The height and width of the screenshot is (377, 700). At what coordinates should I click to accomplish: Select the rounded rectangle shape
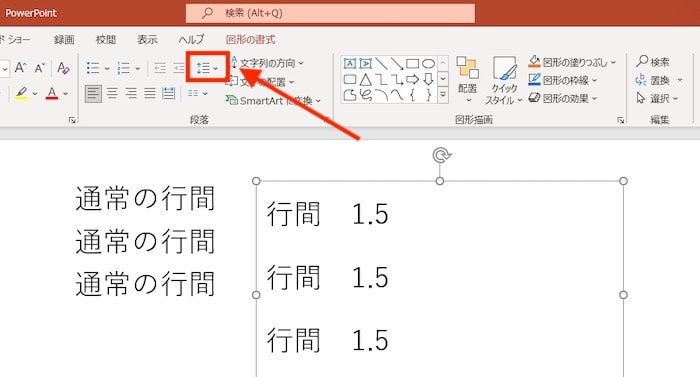pyautogui.click(x=350, y=80)
